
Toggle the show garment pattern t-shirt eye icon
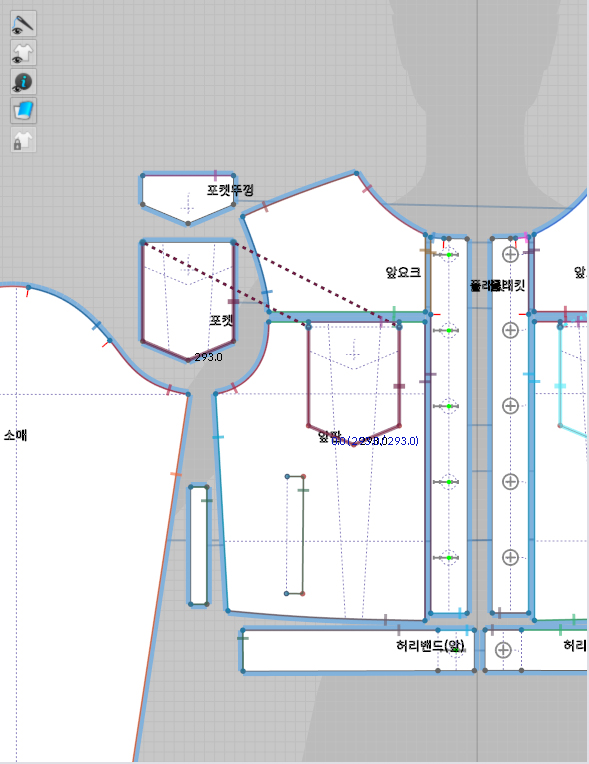click(x=23, y=53)
